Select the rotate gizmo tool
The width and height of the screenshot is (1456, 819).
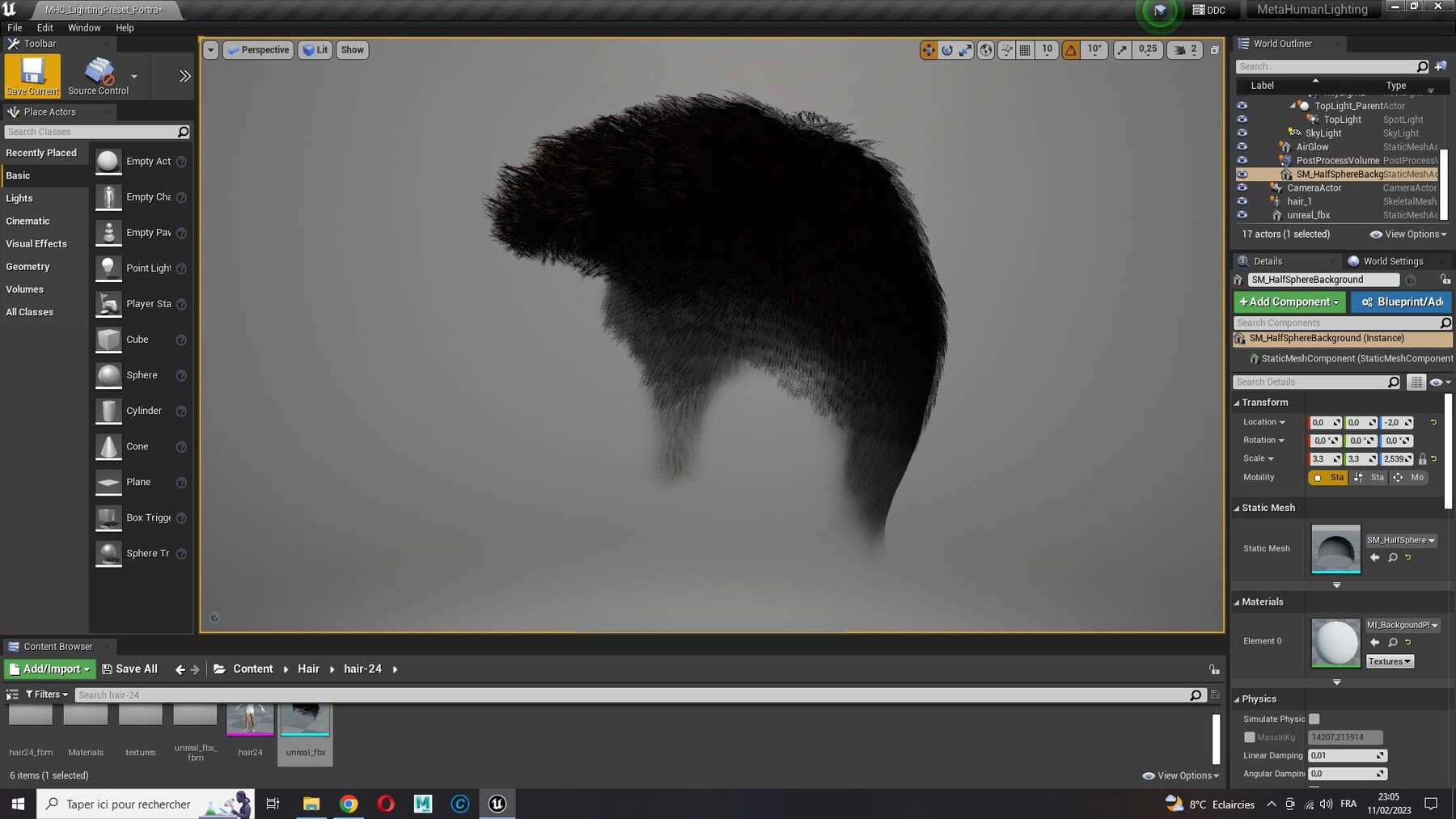coord(947,50)
